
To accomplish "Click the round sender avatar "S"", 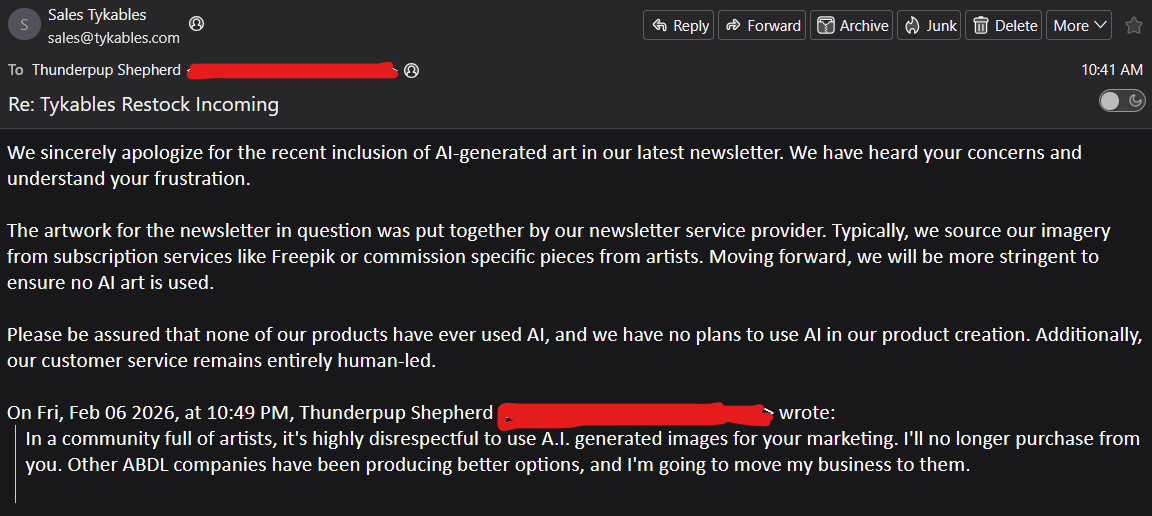I will tap(23, 26).
